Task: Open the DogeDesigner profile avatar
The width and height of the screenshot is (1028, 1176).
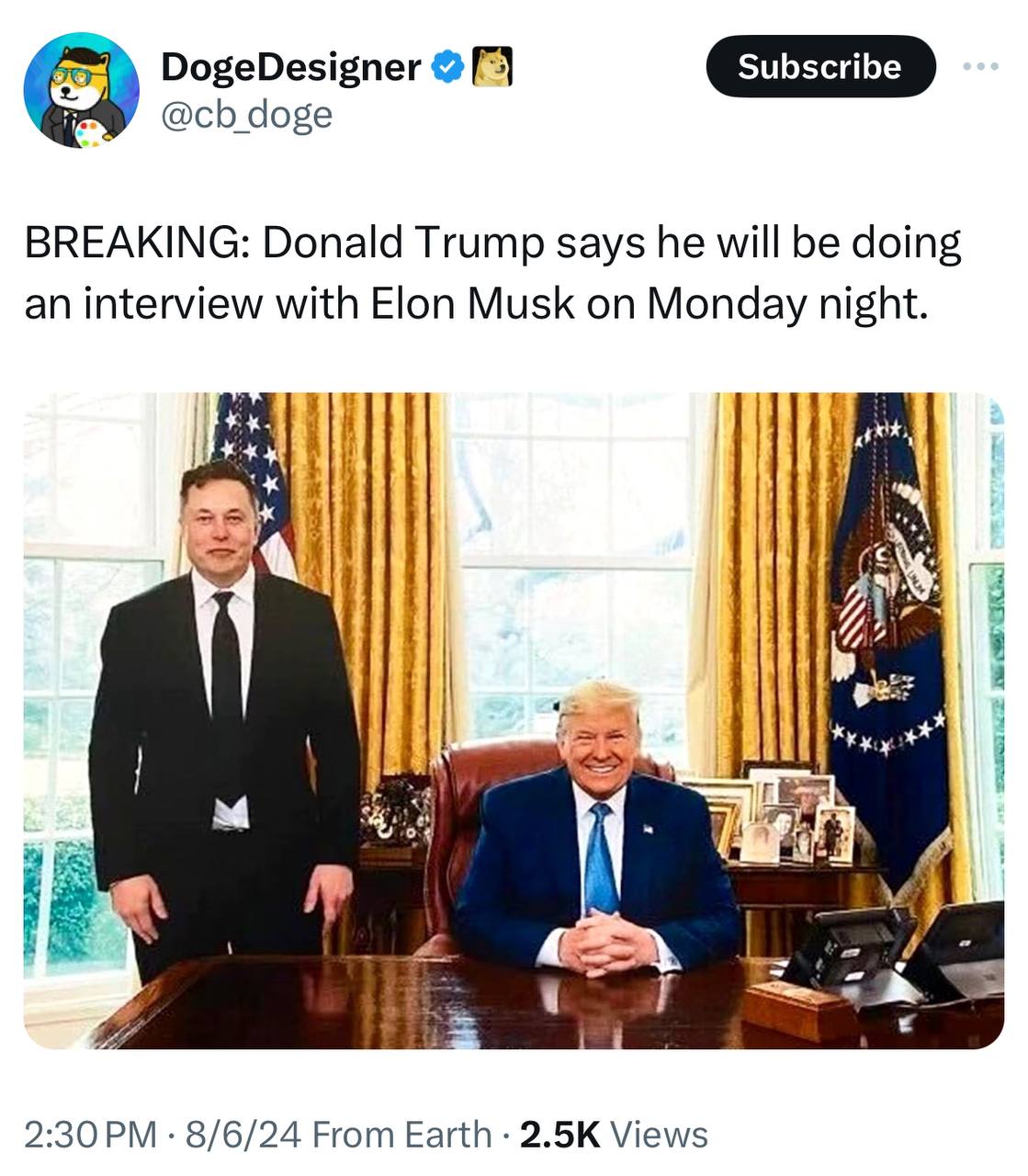Action: 81,90
